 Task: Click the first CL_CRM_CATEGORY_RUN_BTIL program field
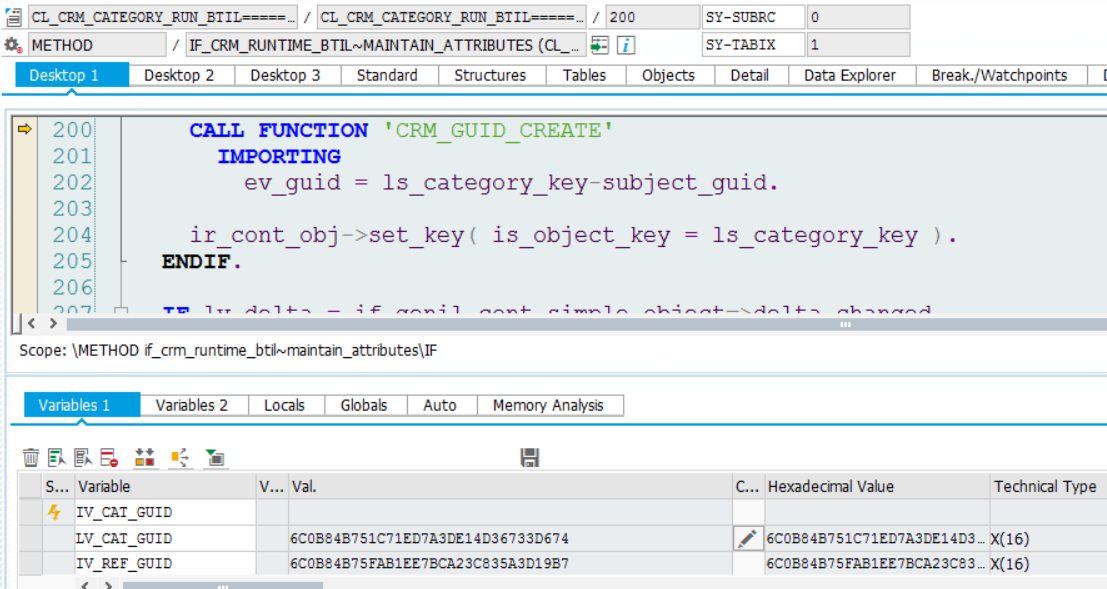(x=163, y=17)
